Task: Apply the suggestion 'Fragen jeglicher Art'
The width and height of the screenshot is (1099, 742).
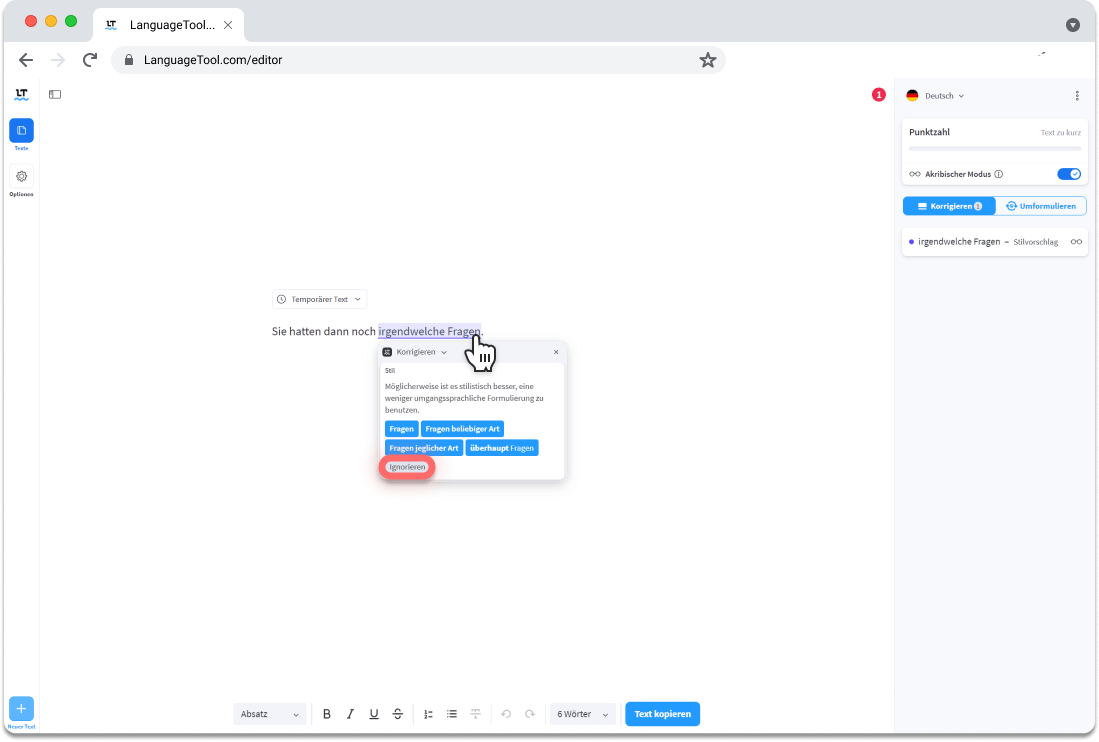Action: 423,448
